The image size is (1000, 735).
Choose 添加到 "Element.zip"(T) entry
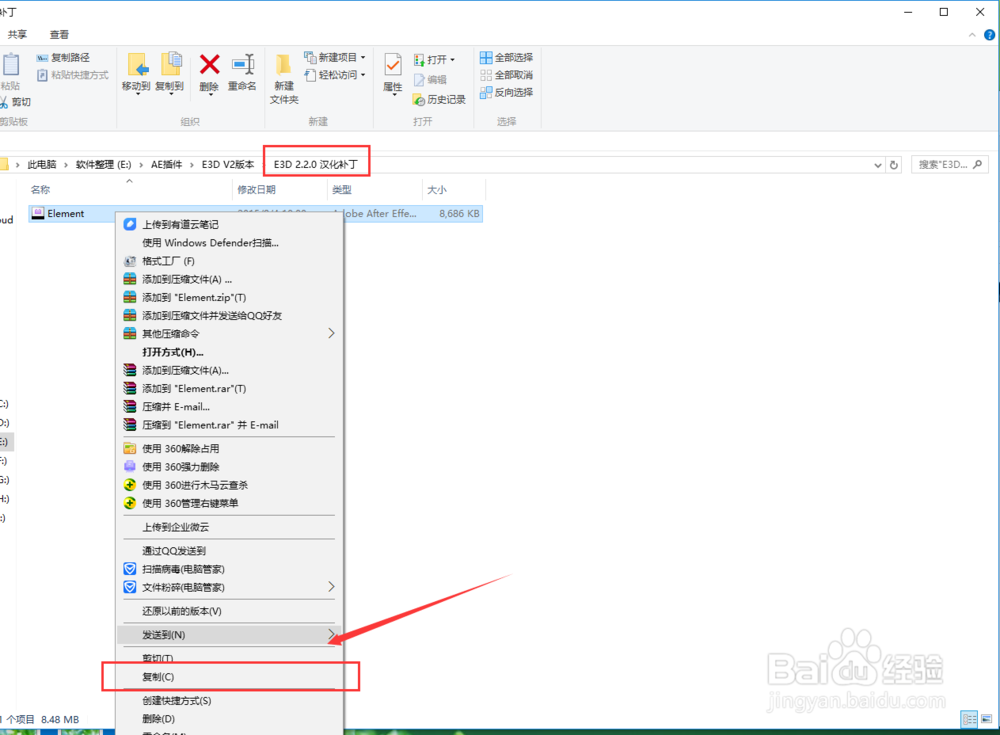(x=230, y=297)
